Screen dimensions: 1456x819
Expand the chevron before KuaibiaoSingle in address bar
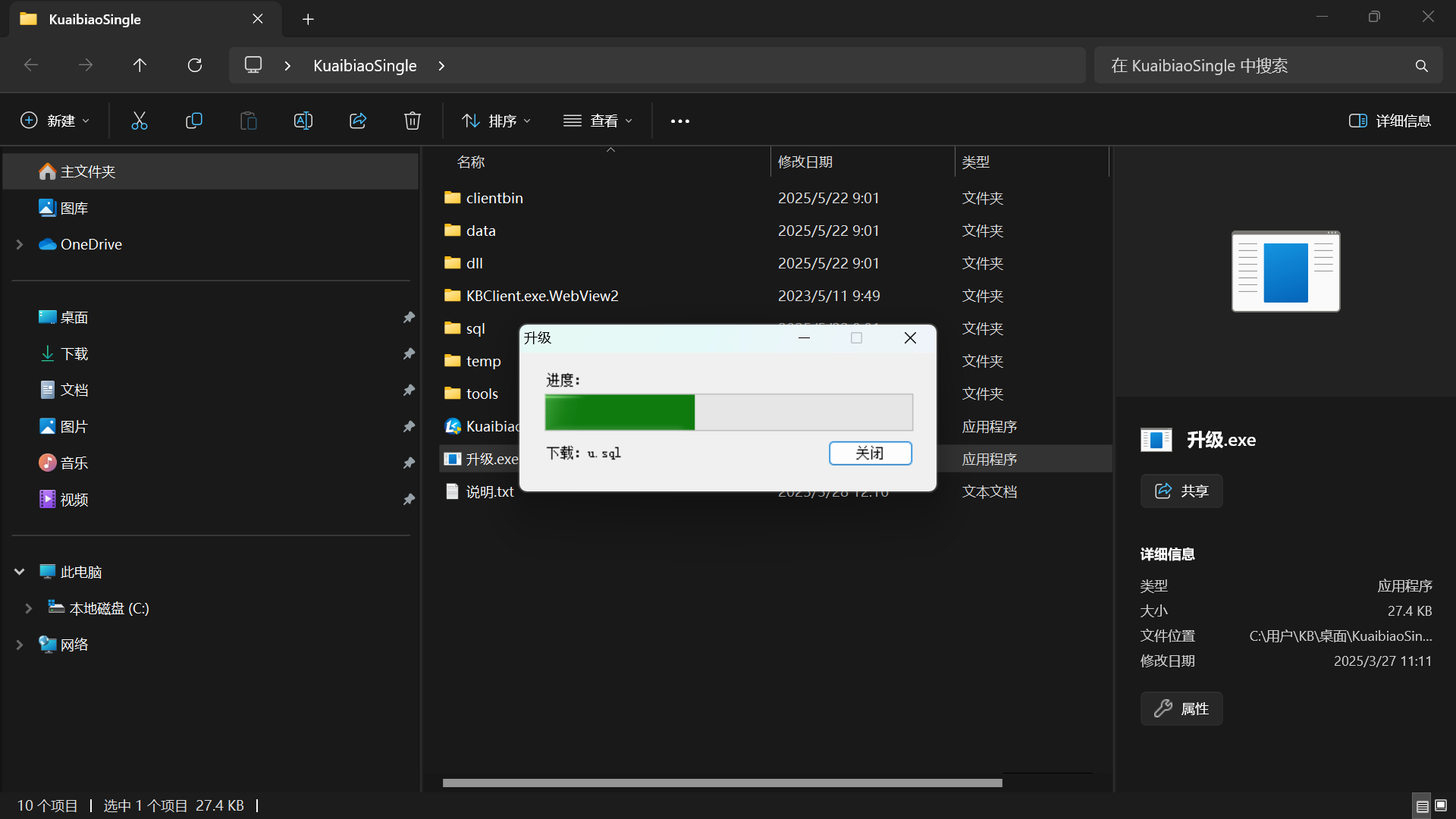pyautogui.click(x=287, y=66)
